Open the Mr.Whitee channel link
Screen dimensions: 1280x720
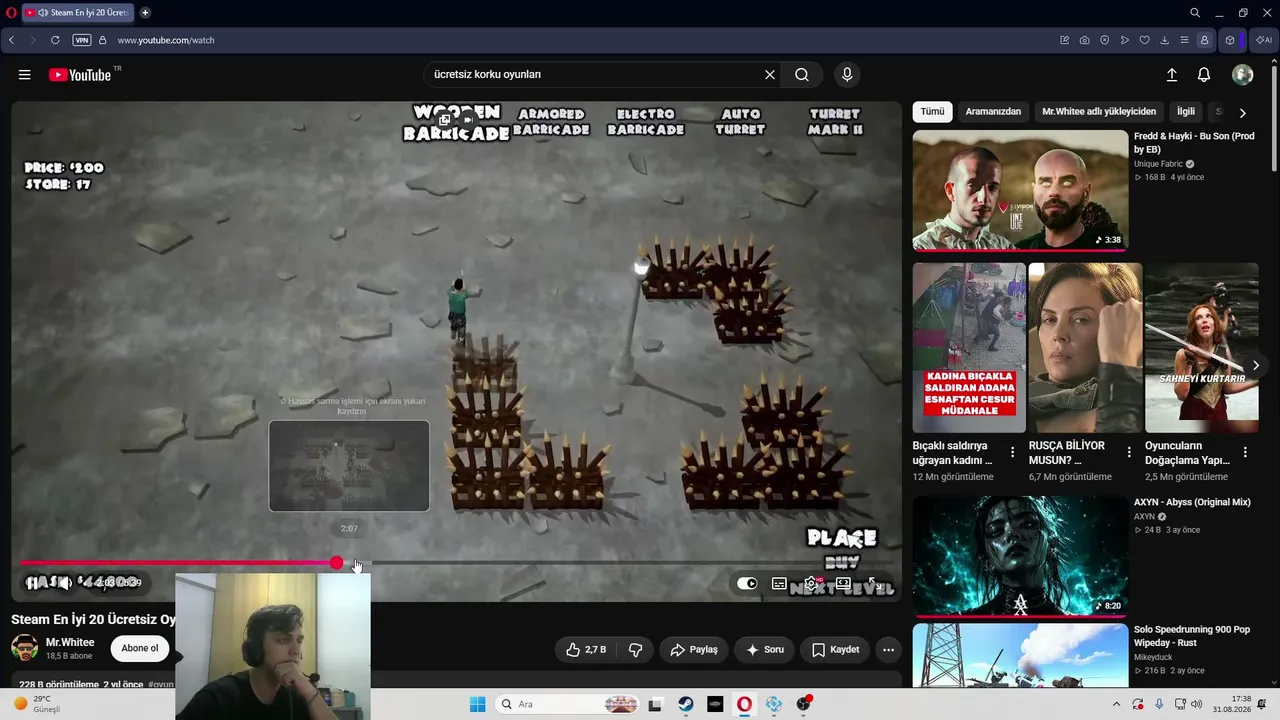[70, 642]
